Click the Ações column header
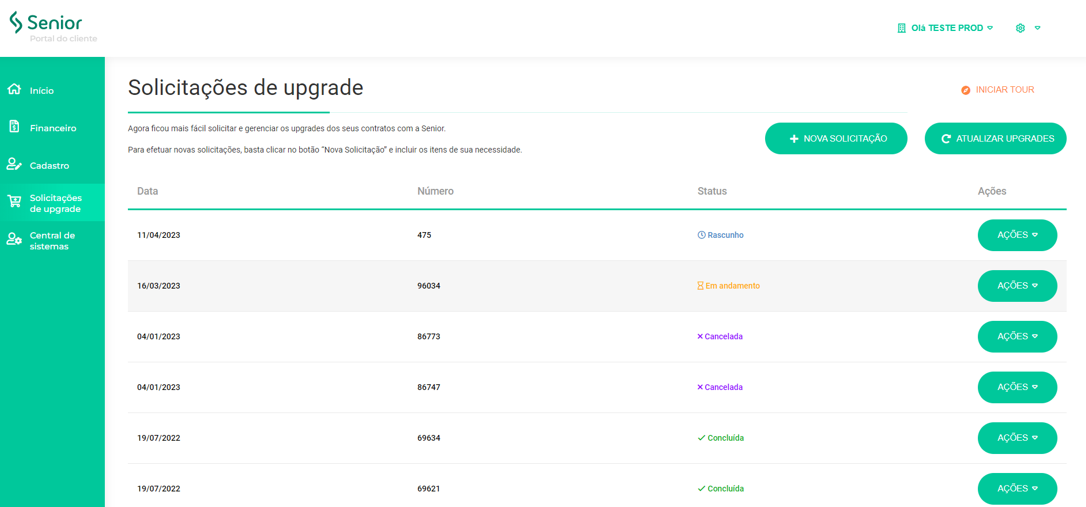Image resolution: width=1086 pixels, height=507 pixels. coord(992,190)
